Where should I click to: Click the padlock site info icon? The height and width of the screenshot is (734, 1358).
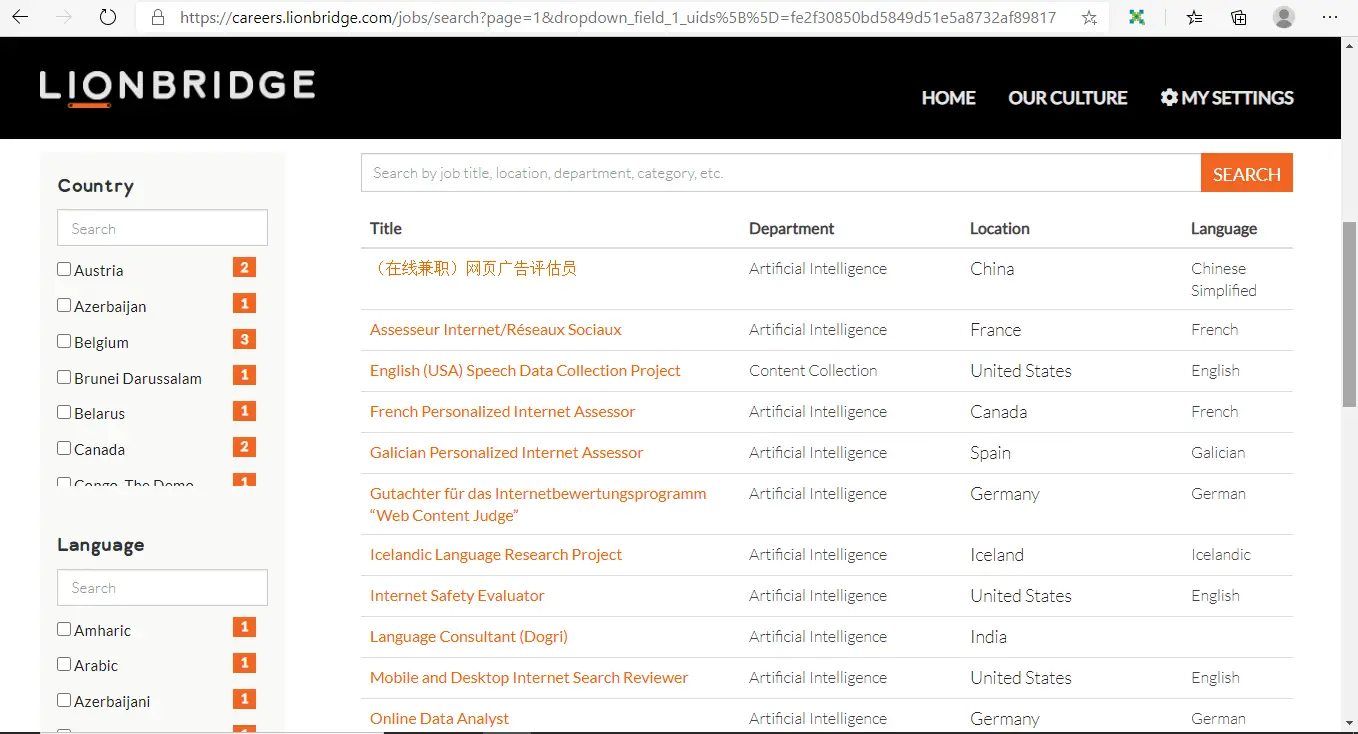tap(157, 17)
